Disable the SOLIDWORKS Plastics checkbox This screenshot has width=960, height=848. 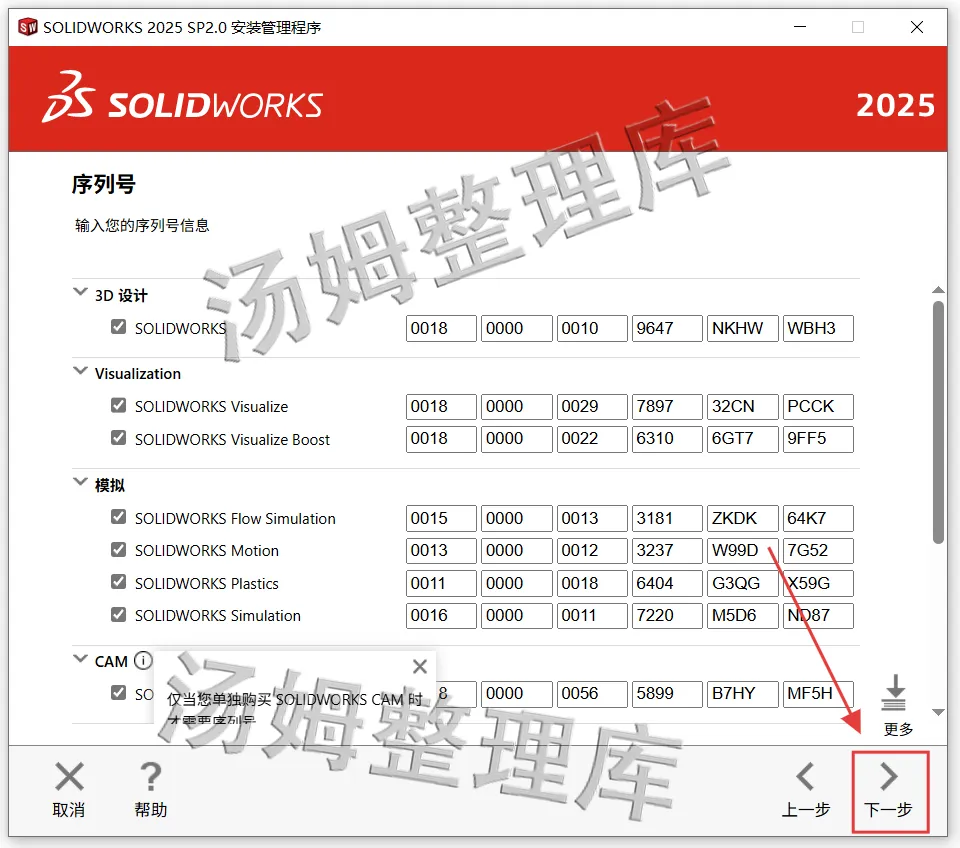pyautogui.click(x=118, y=582)
